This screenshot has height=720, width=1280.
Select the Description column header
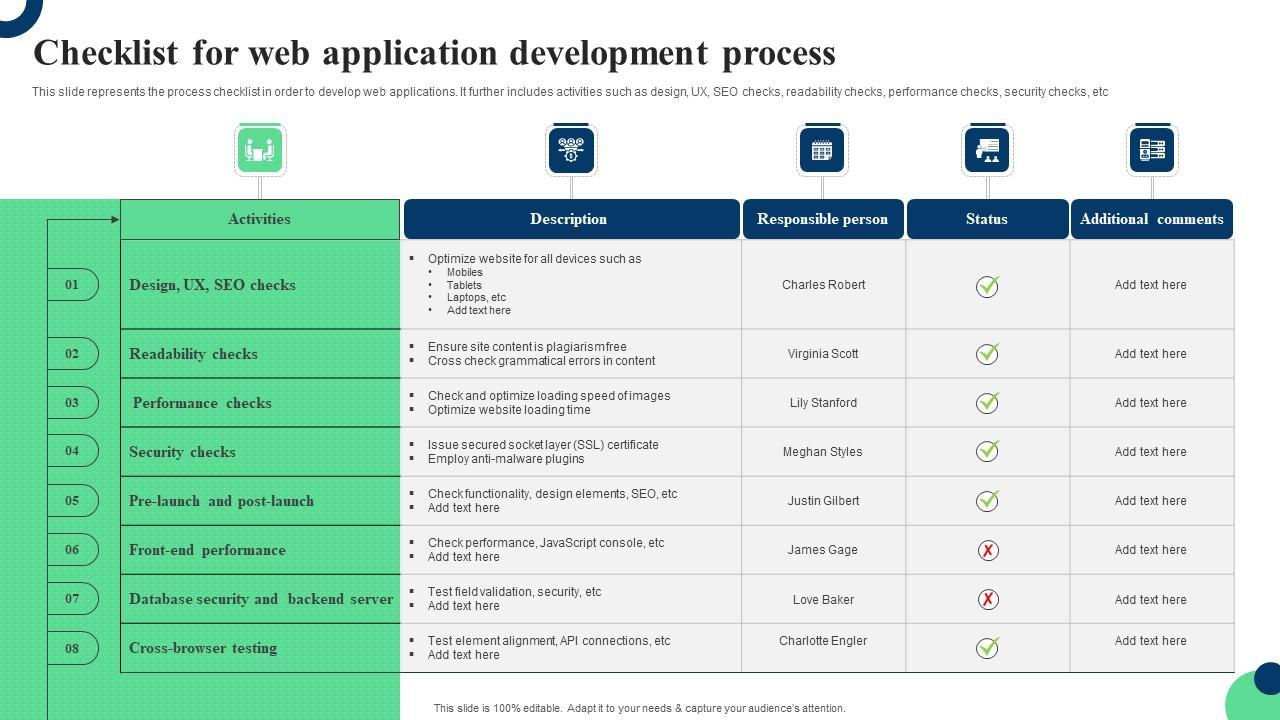pos(571,219)
